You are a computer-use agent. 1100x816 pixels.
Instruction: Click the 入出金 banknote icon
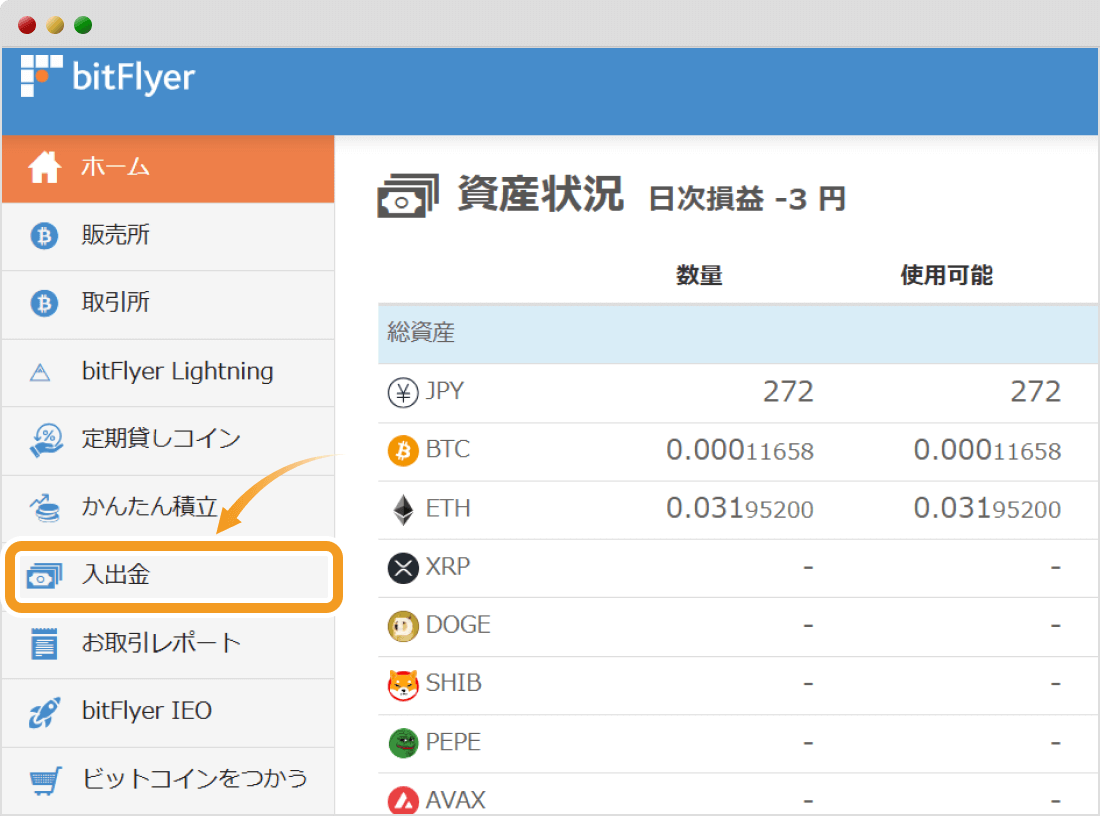tap(44, 576)
